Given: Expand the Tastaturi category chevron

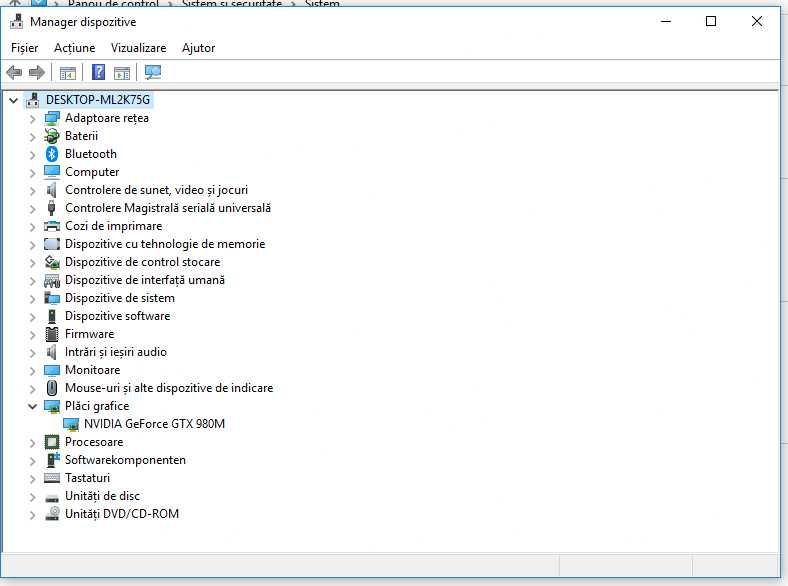Looking at the screenshot, I should [x=33, y=479].
